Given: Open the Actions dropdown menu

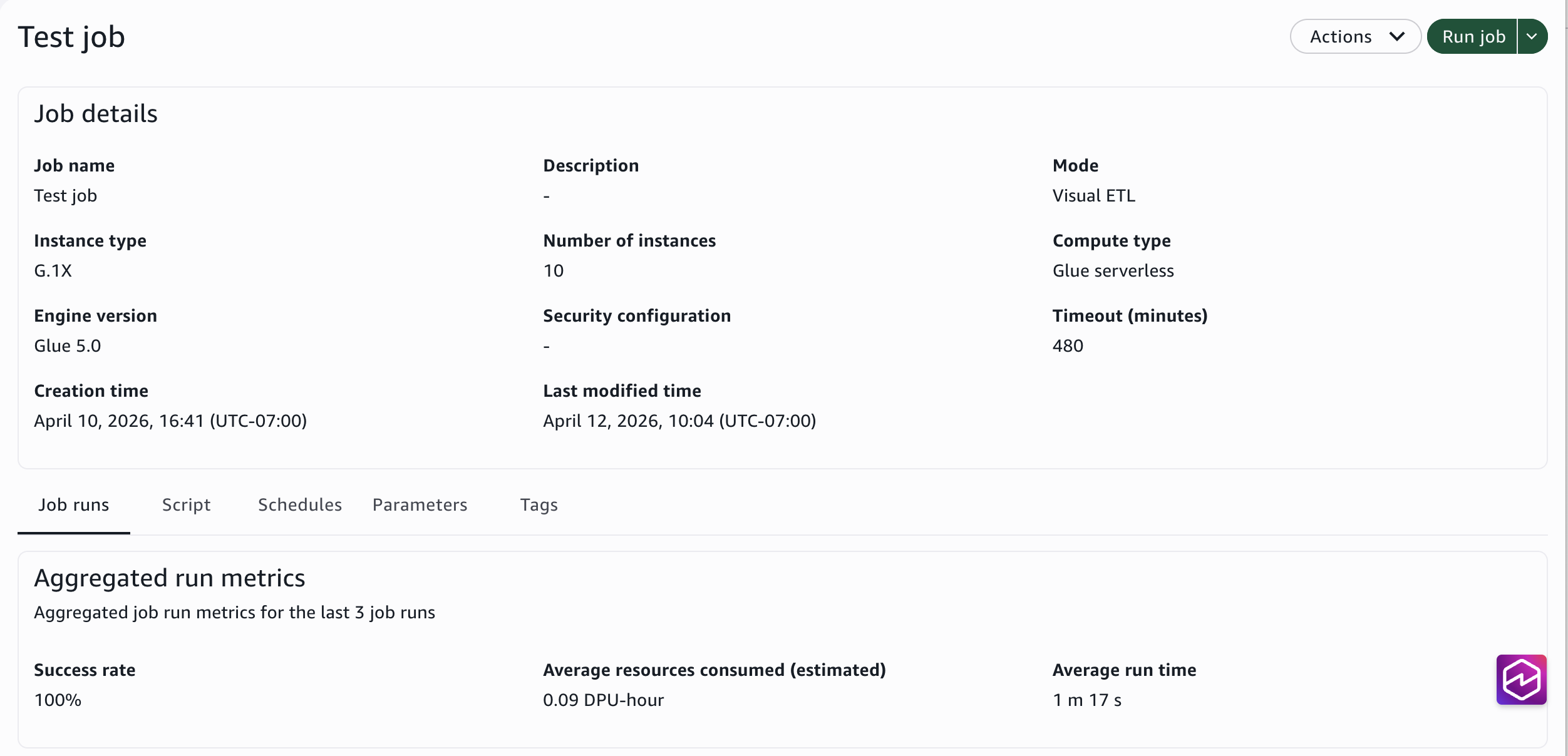Looking at the screenshot, I should coord(1356,36).
